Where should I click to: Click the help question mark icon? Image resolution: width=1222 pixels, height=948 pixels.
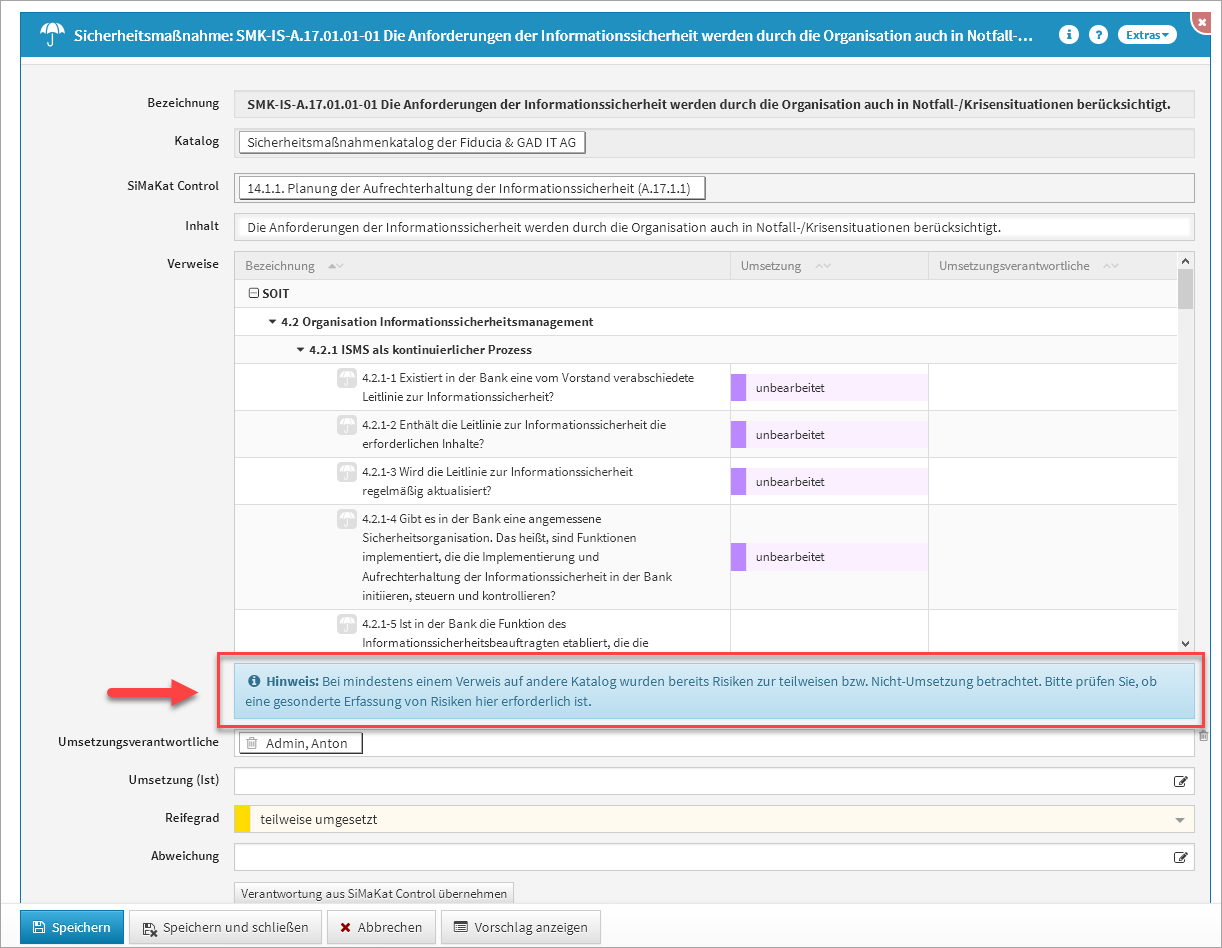[x=1098, y=35]
